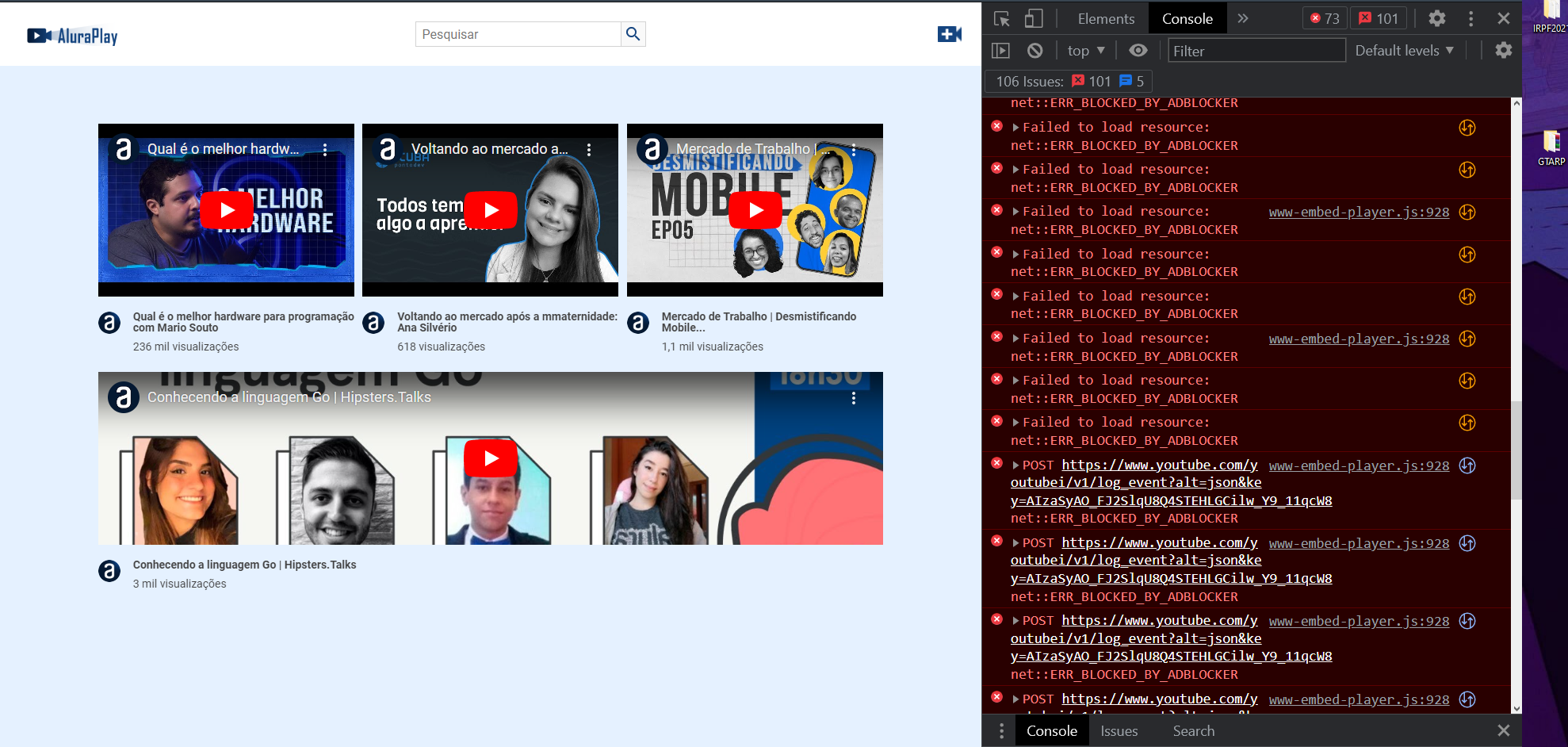Click the channel icon beside 'Conhecendo a linguagem Go | Hipsters.Talks' caption

coord(109,571)
